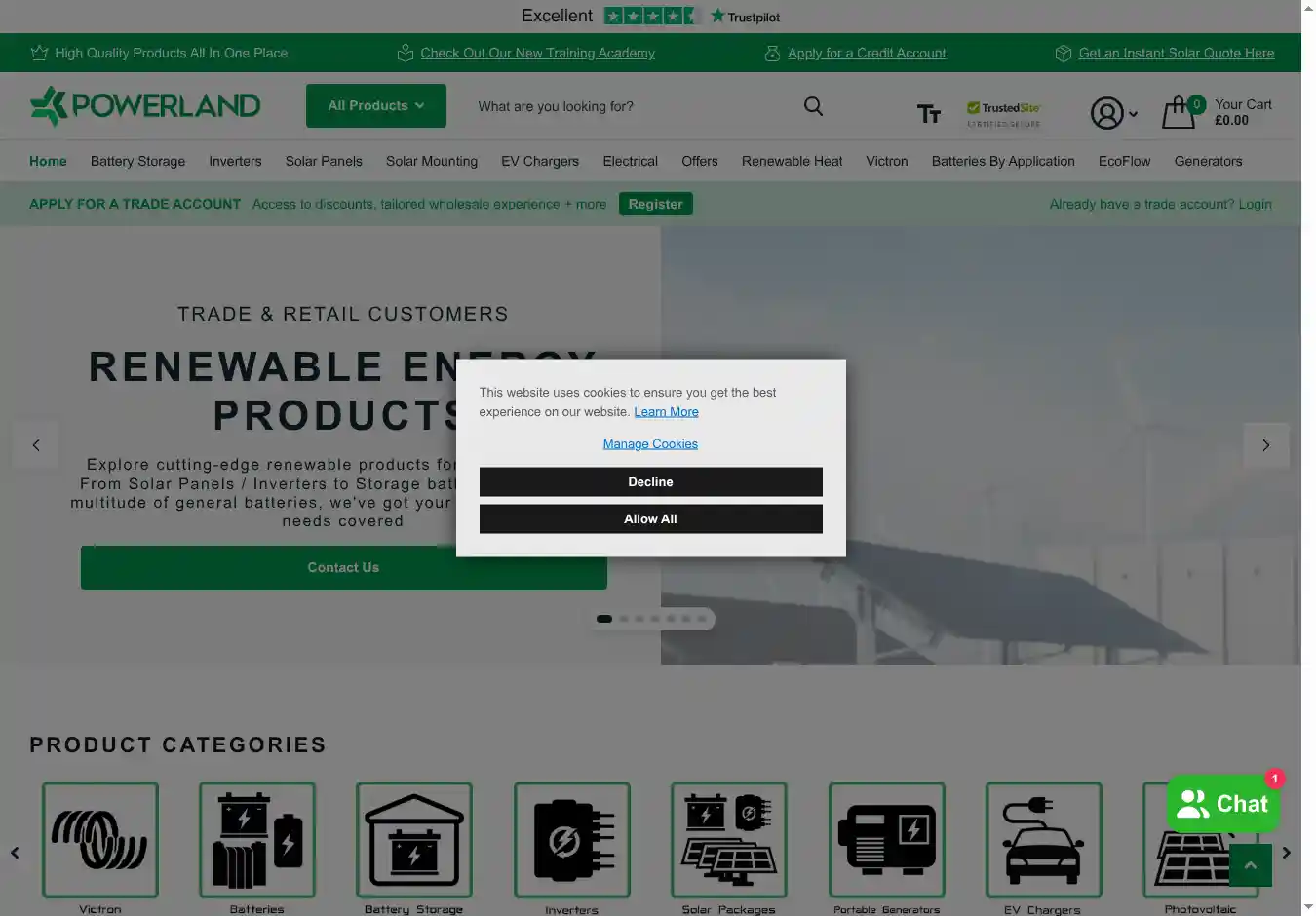This screenshot has width=1316, height=916.
Task: Go to next hero slide arrow
Action: click(1265, 445)
